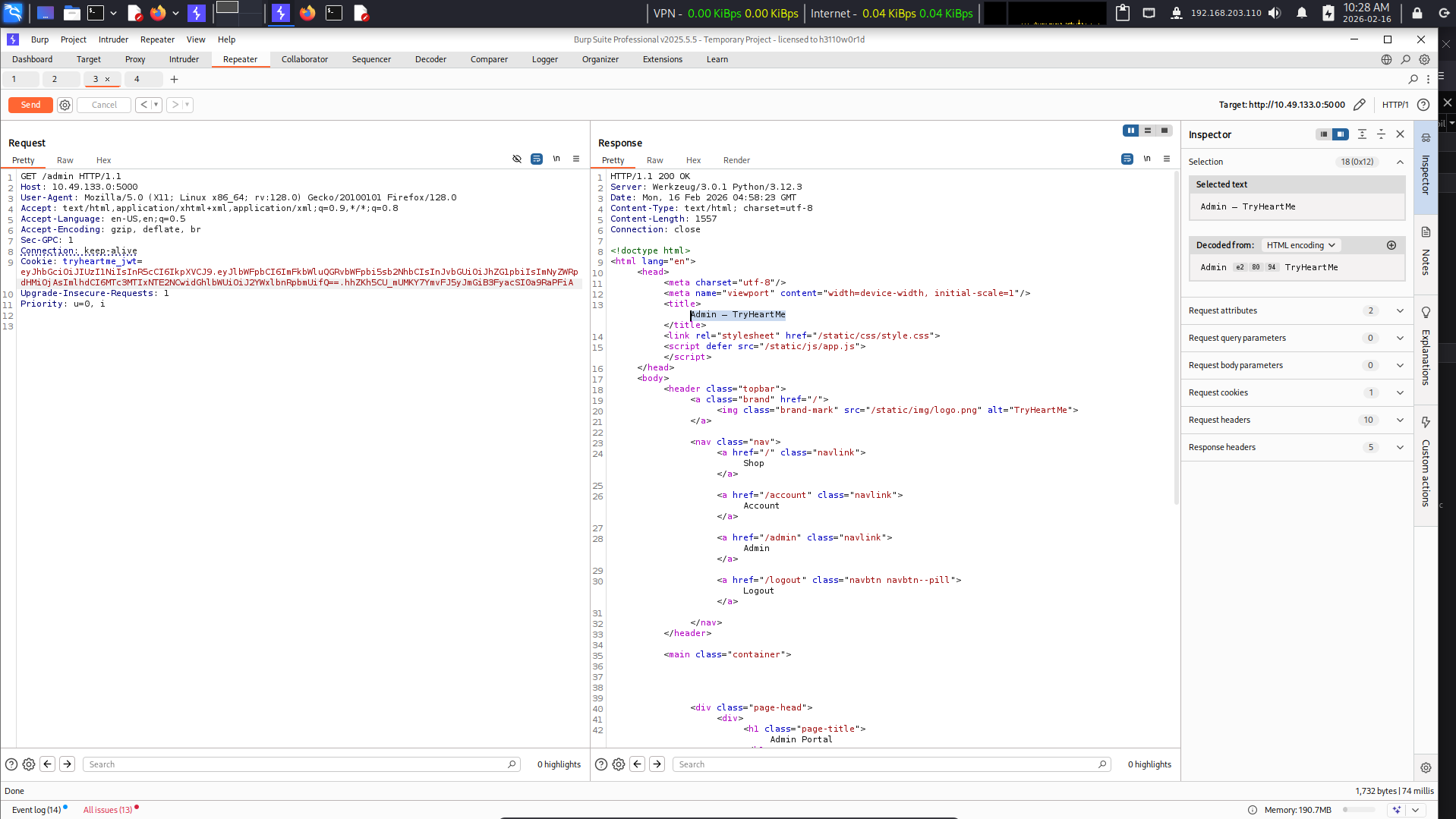Toggle the newline display icon in Request panel

pyautogui.click(x=556, y=159)
